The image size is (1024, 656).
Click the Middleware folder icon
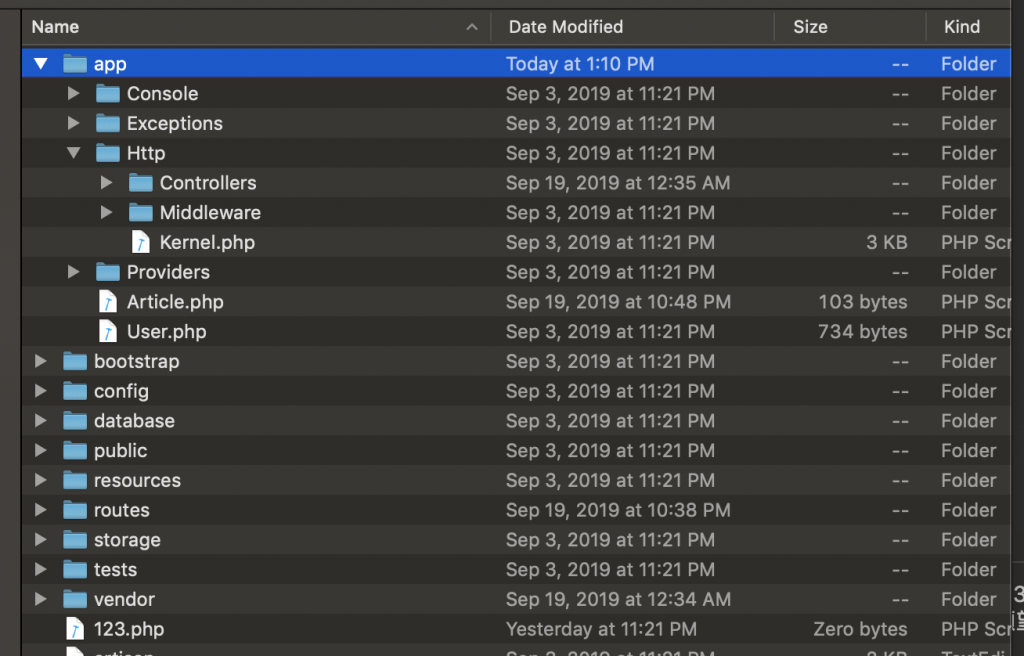pos(141,213)
